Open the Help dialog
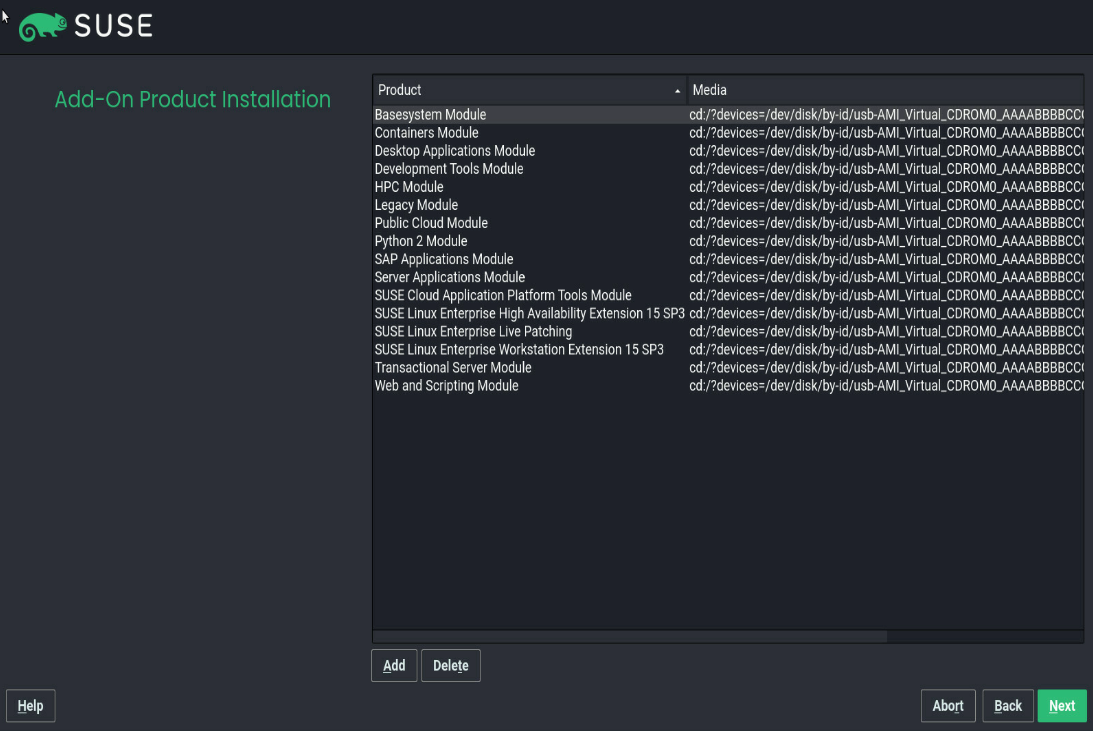The width and height of the screenshot is (1093, 731). pos(30,706)
